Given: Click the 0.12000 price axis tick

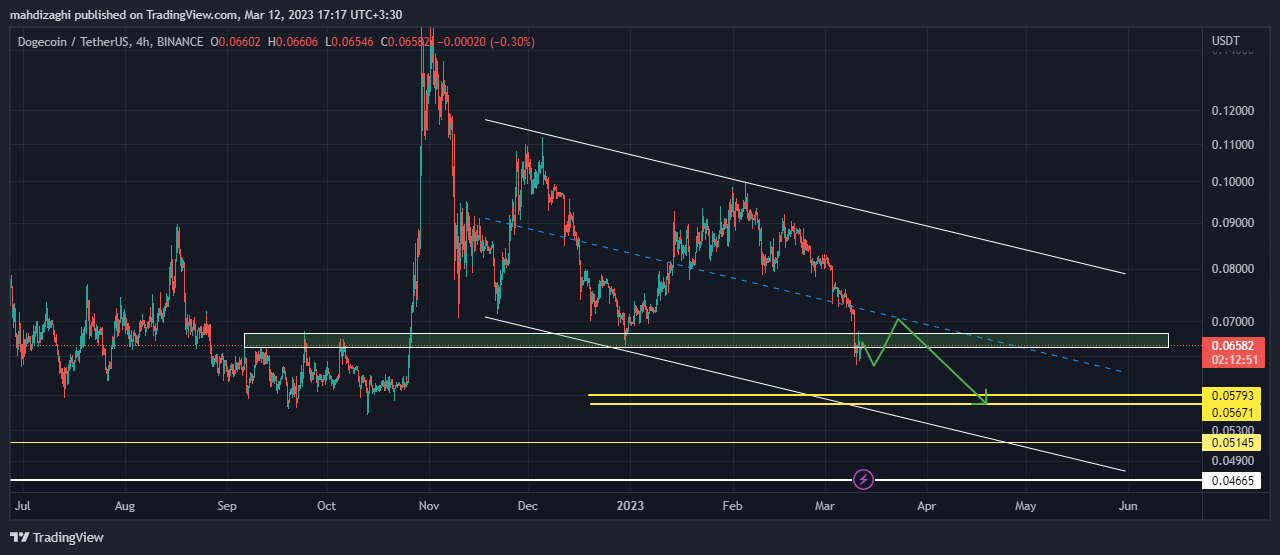Looking at the screenshot, I should [1231, 110].
